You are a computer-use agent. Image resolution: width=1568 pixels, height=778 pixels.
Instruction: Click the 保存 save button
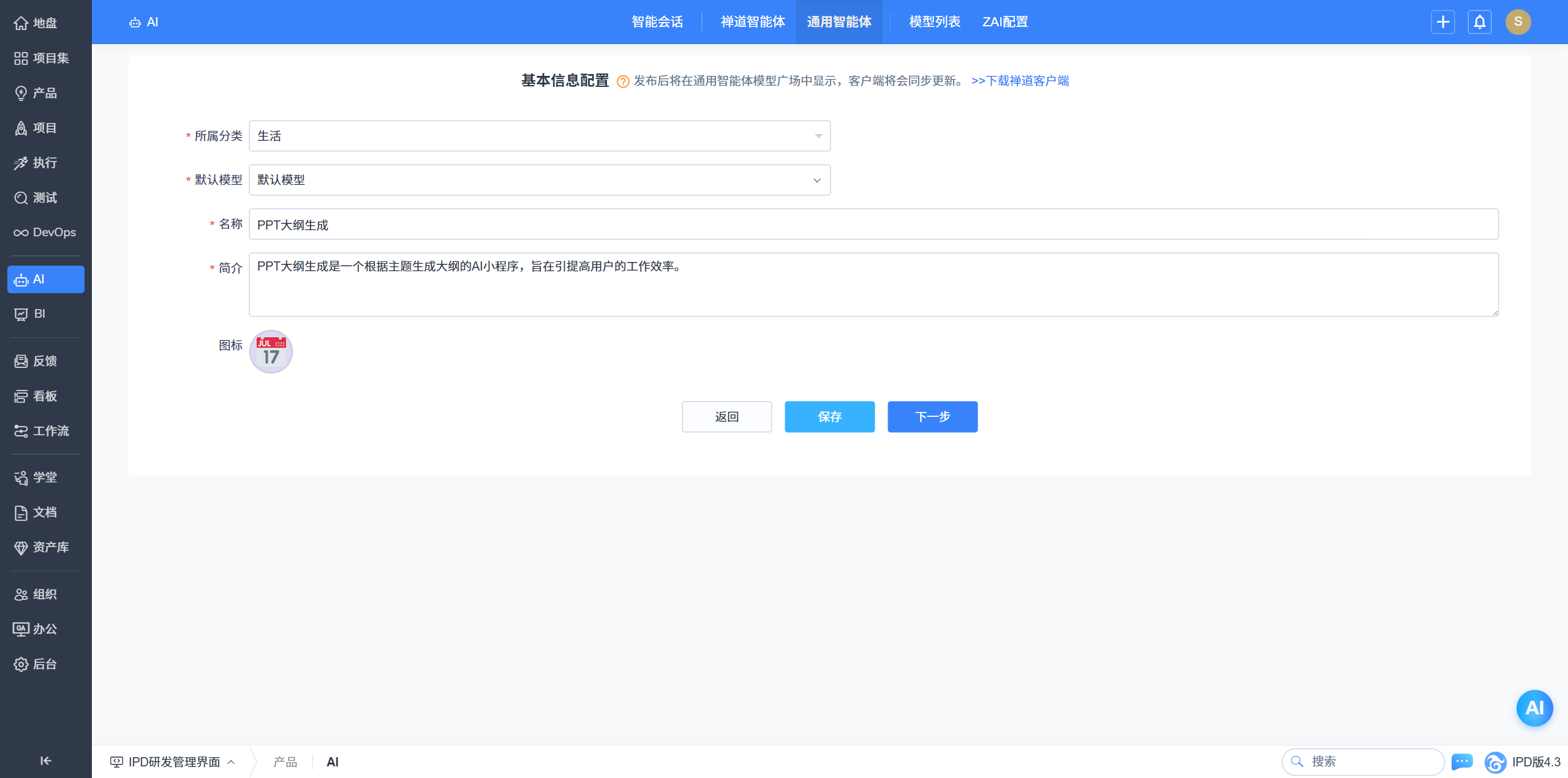click(829, 417)
